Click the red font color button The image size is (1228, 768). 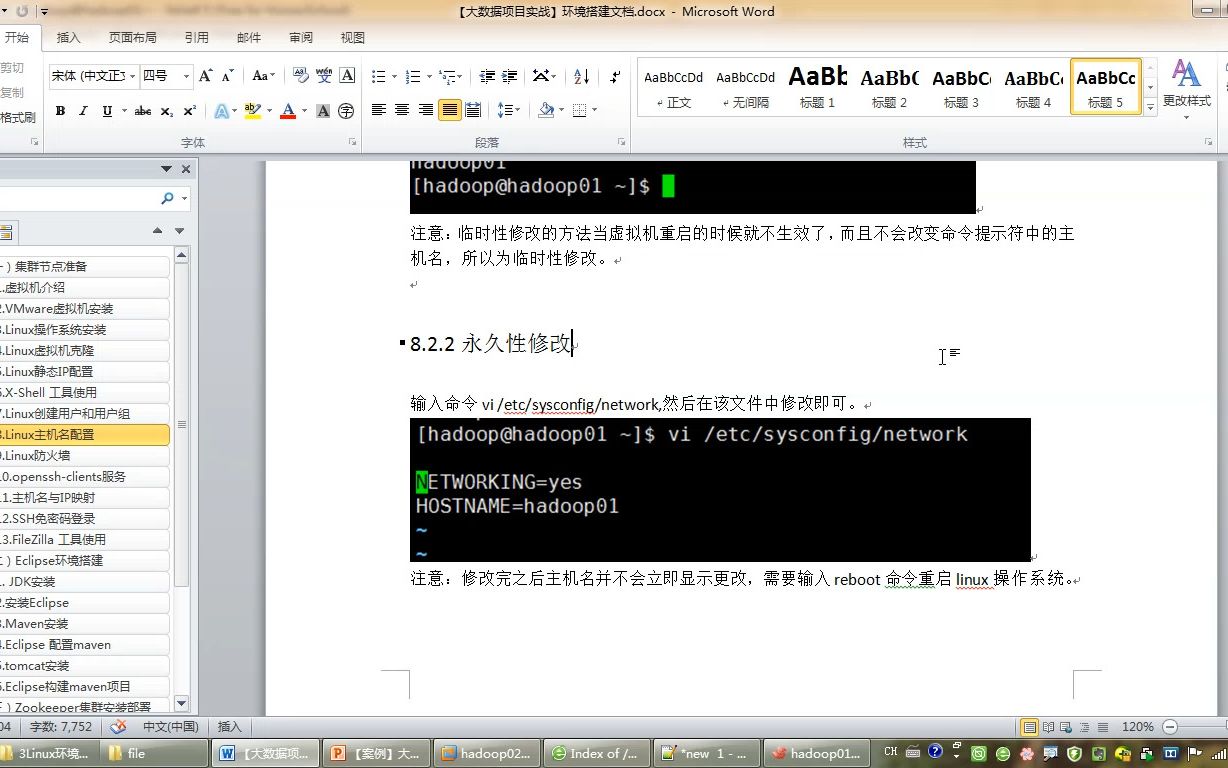click(288, 111)
